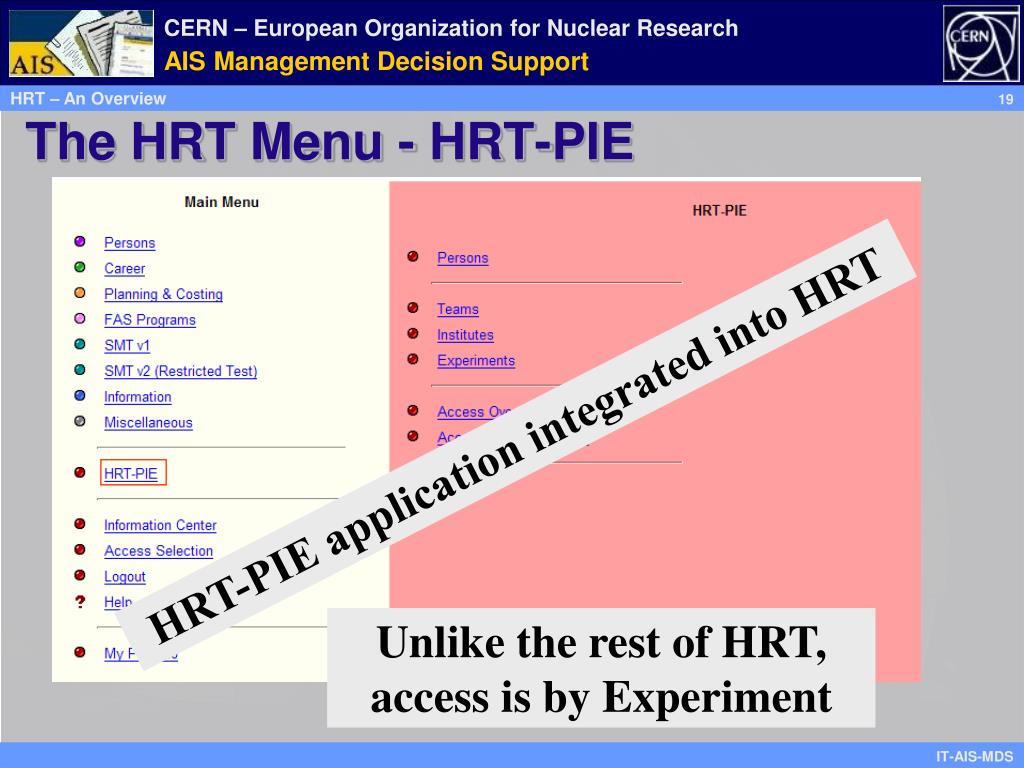Open the Institutes link
The image size is (1024, 768).
pyautogui.click(x=465, y=335)
